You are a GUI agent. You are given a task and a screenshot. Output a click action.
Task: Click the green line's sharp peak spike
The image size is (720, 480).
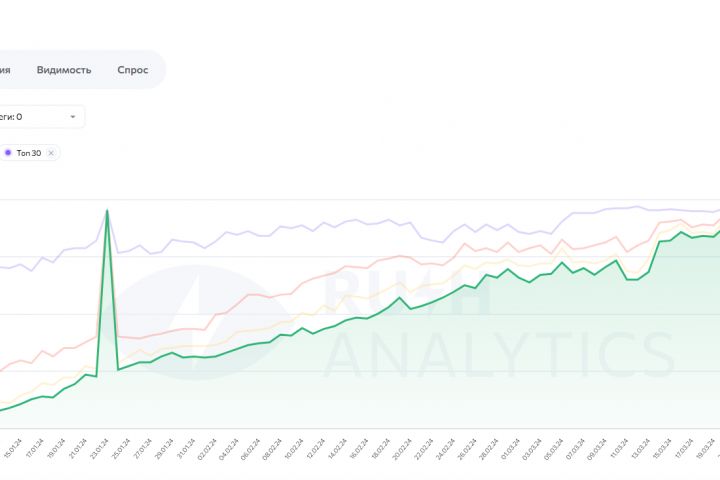coord(107,210)
